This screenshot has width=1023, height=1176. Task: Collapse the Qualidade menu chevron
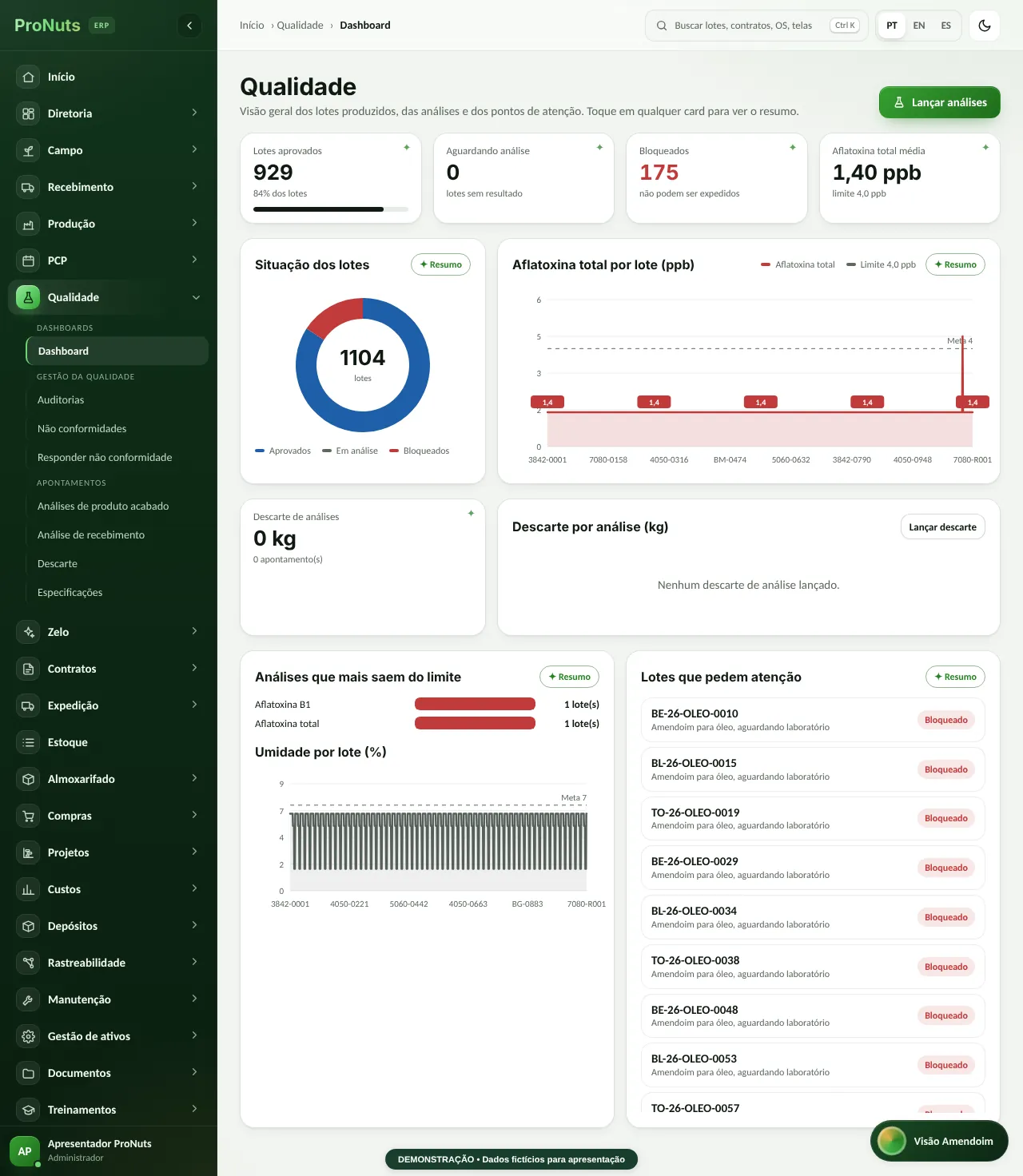(196, 297)
